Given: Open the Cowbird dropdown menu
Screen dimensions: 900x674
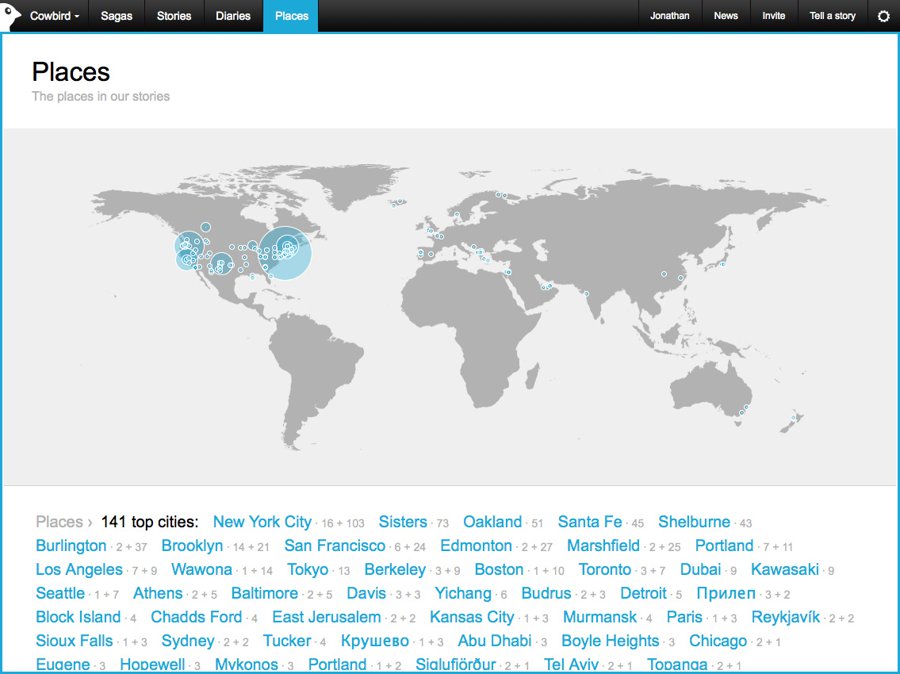Looking at the screenshot, I should point(55,16).
